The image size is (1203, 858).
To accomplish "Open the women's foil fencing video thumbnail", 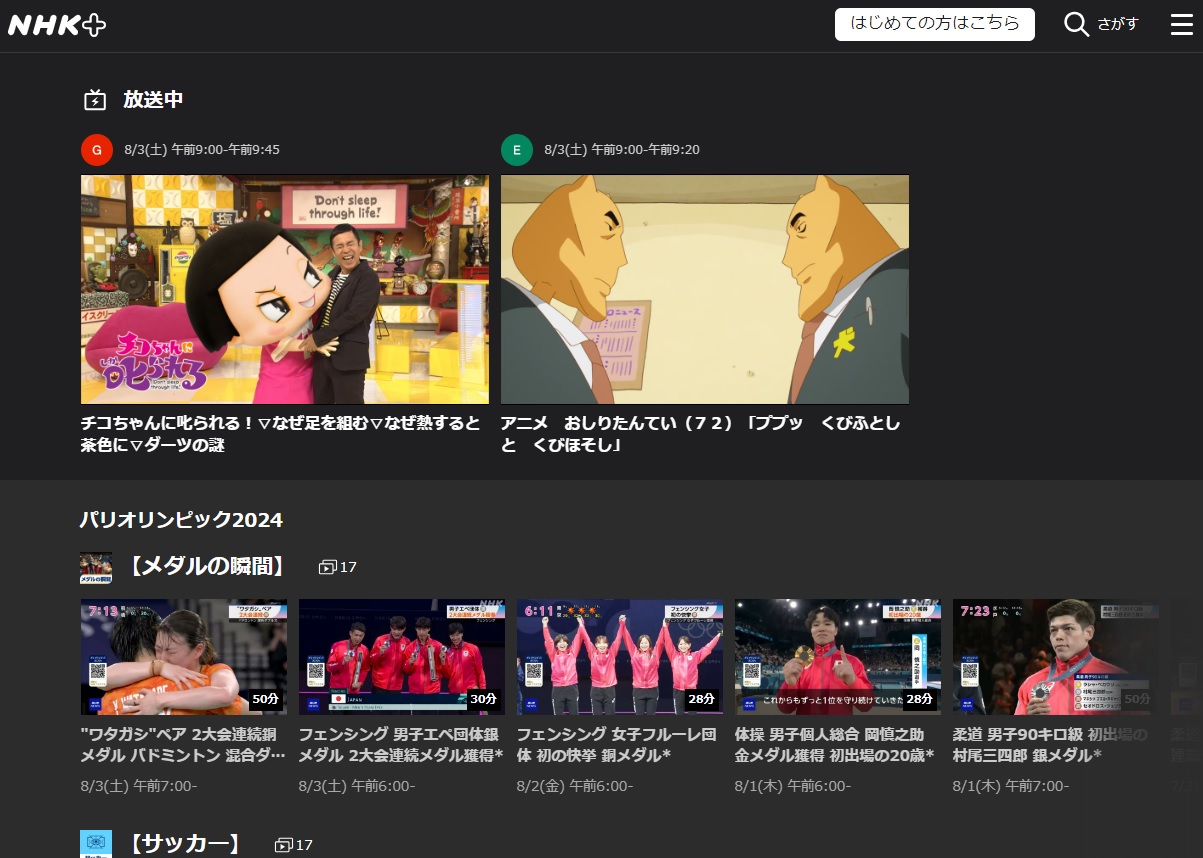I will (620, 657).
